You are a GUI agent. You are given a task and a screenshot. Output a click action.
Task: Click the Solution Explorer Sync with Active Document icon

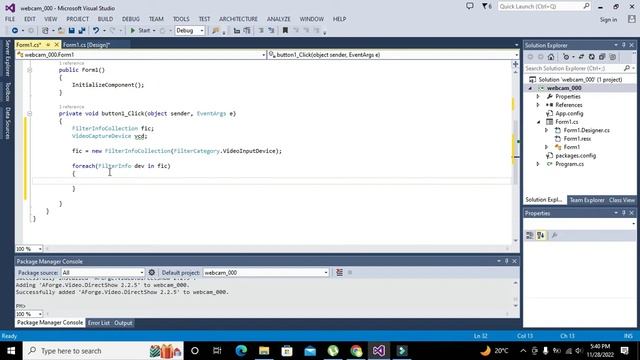pos(581,57)
